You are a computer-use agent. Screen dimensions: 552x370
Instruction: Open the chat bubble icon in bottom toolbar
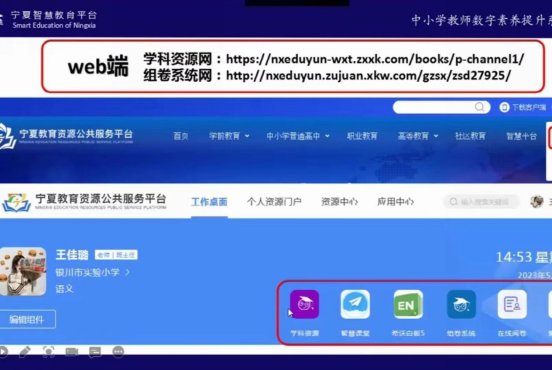[95, 351]
